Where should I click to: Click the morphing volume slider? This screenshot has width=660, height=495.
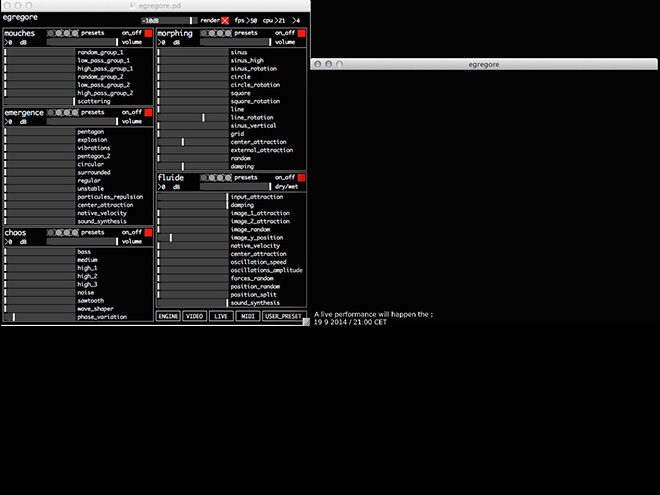[236, 42]
